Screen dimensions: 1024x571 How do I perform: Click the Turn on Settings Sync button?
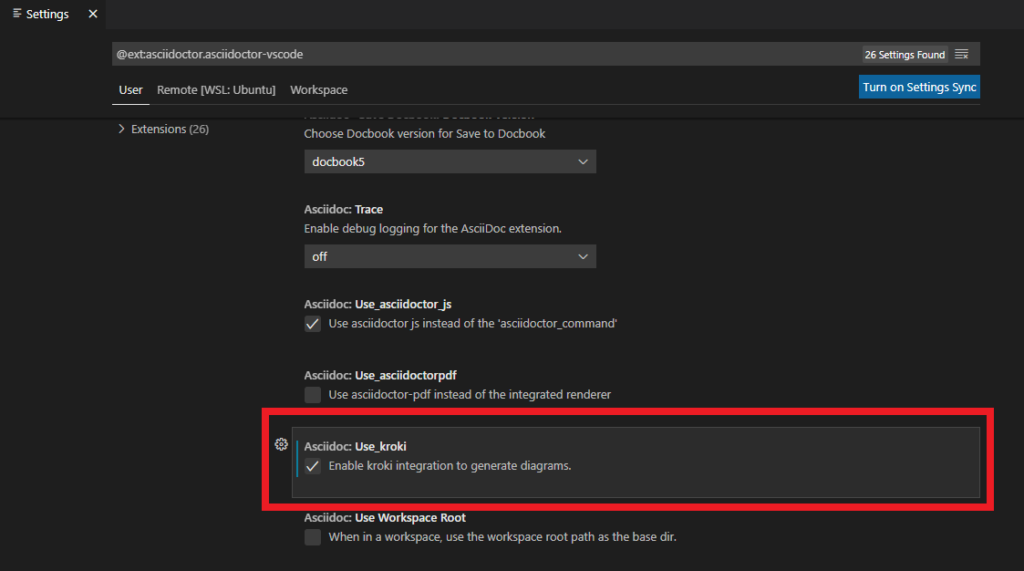[x=919, y=87]
